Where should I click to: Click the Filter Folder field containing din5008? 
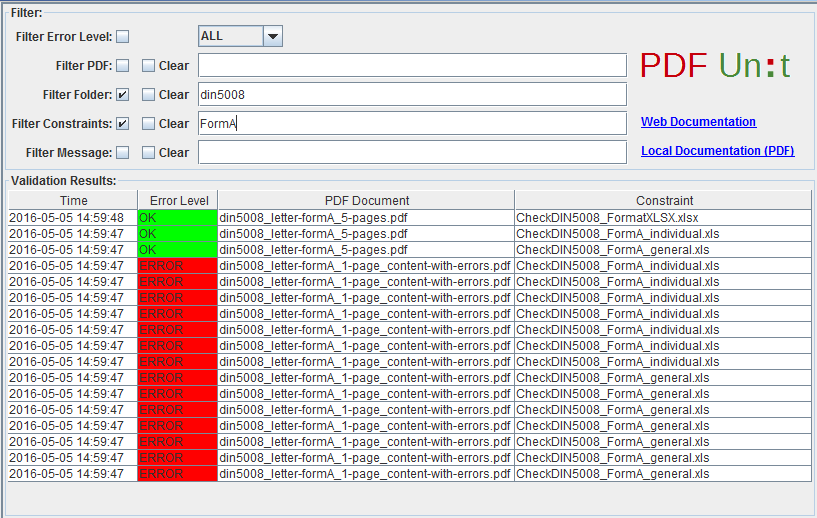point(412,95)
